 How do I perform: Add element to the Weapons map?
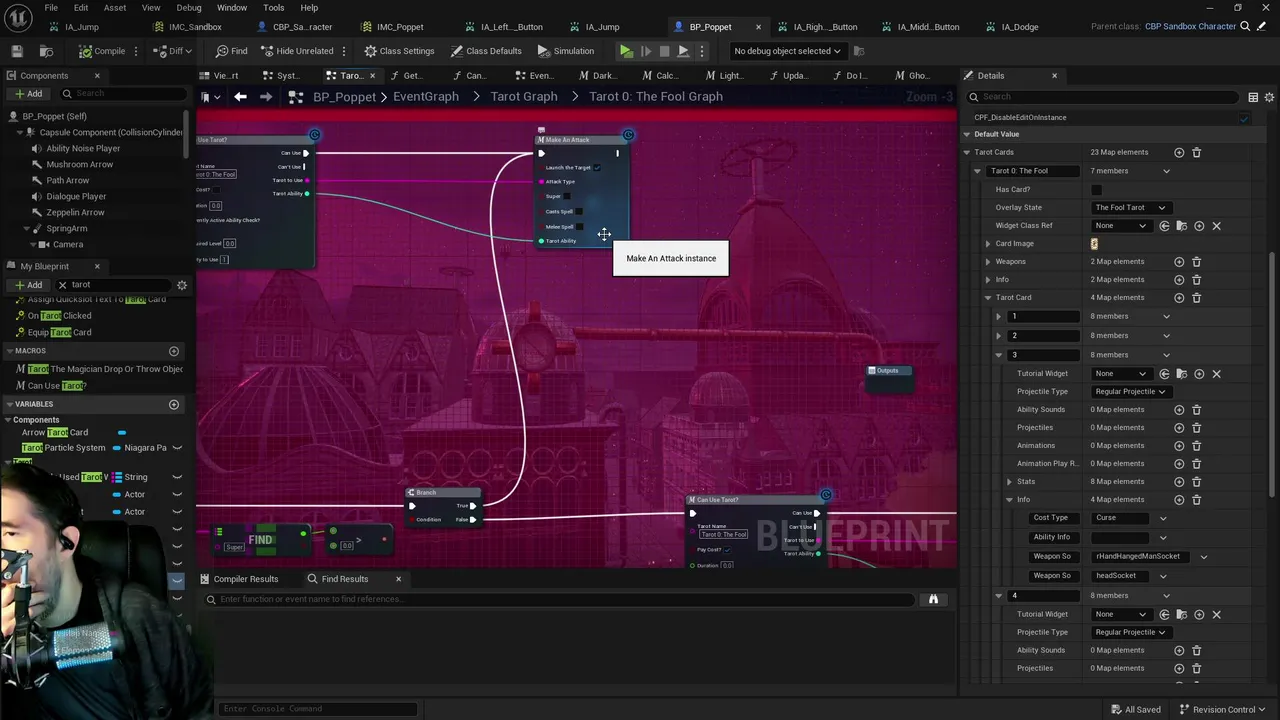pyautogui.click(x=1179, y=262)
